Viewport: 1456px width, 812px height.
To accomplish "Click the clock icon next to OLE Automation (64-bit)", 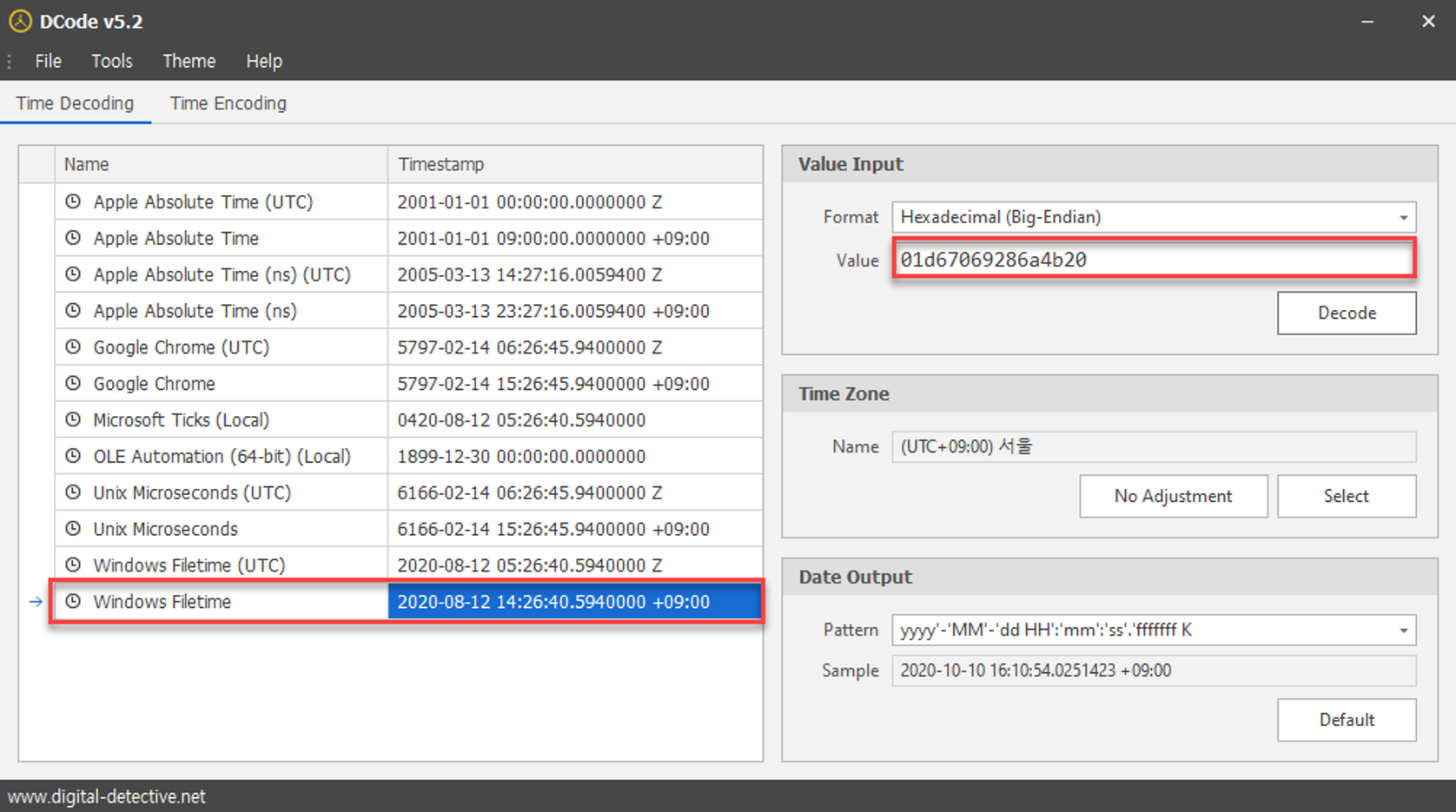I will click(x=73, y=456).
